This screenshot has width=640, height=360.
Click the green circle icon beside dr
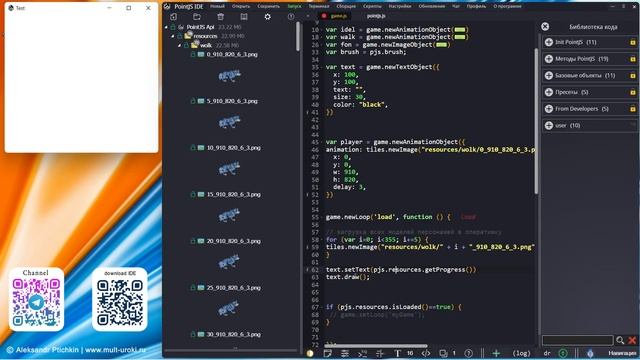pos(563,353)
